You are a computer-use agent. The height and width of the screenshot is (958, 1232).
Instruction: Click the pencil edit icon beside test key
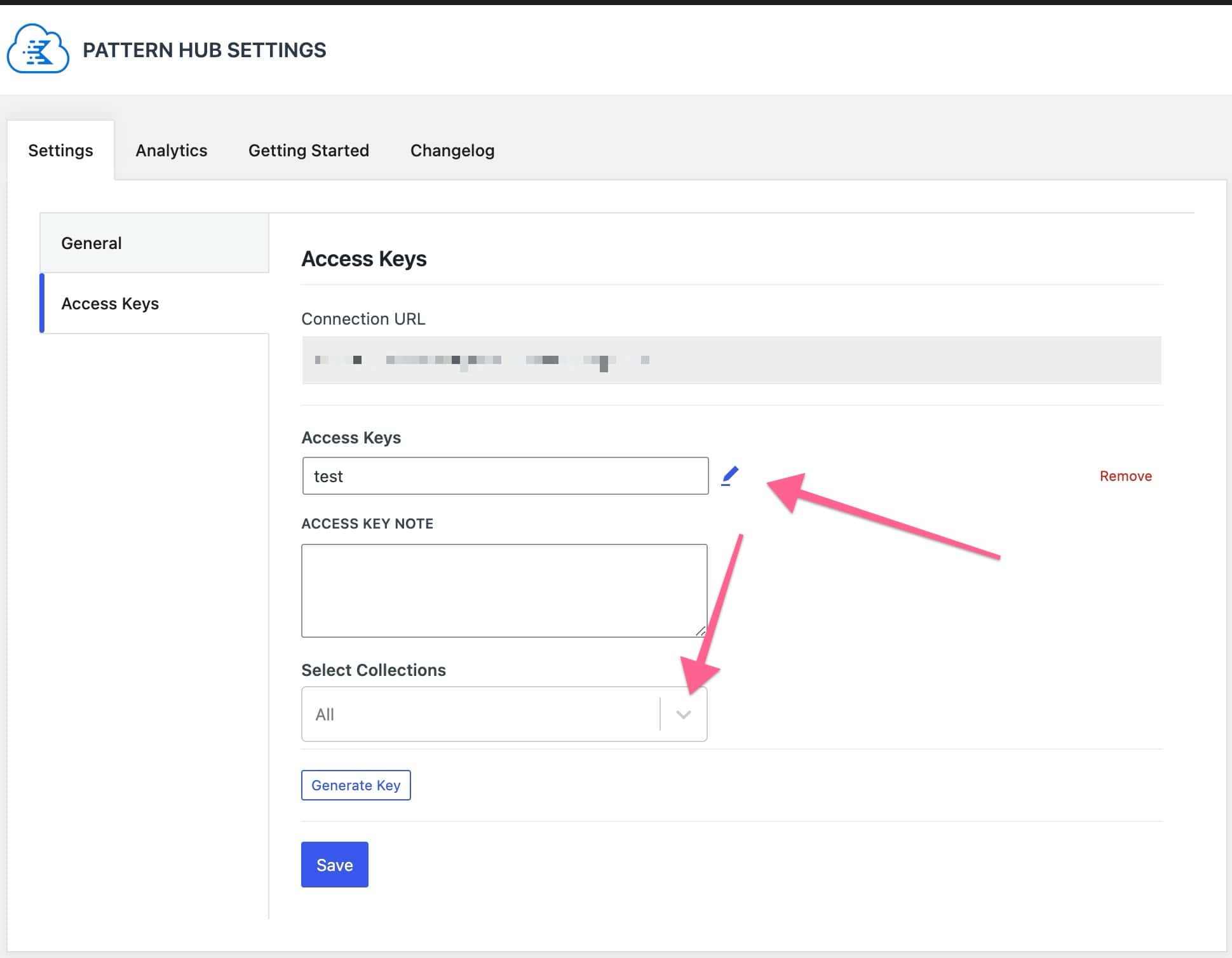tap(730, 476)
